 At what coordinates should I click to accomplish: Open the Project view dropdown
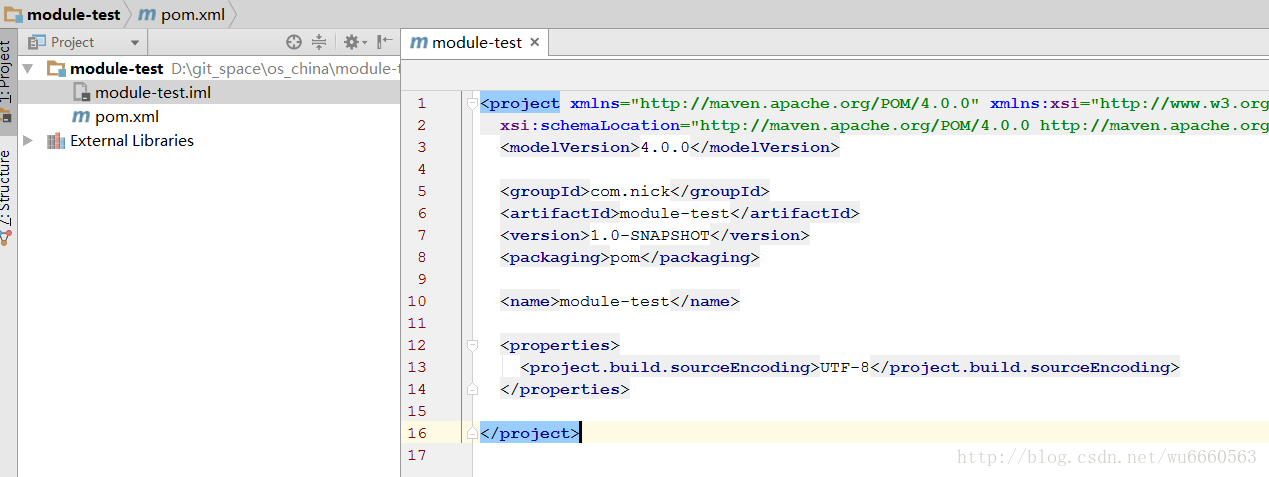(x=135, y=43)
